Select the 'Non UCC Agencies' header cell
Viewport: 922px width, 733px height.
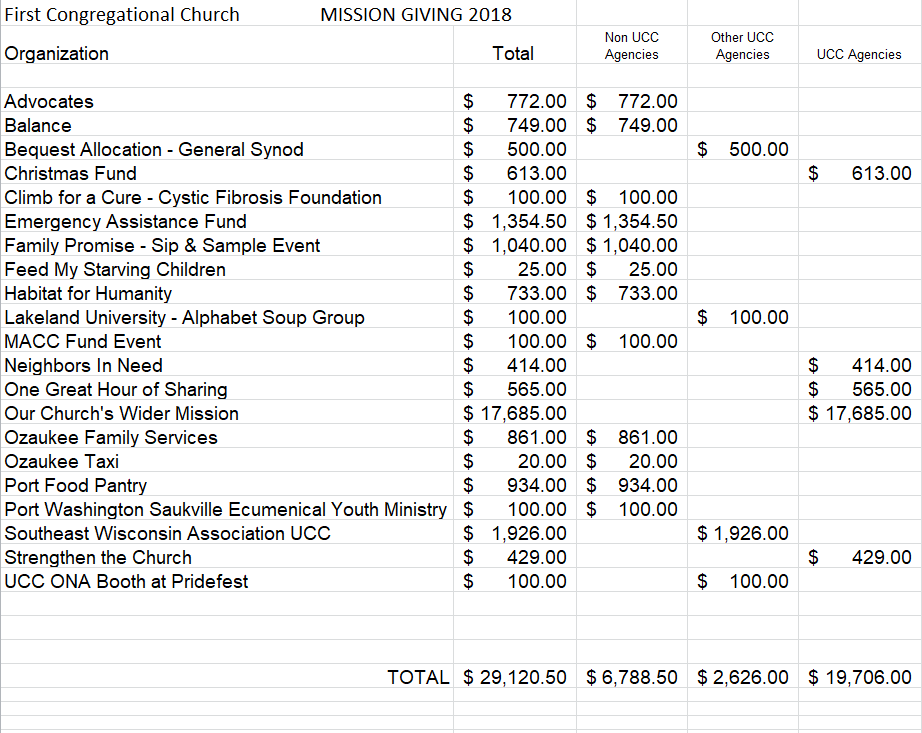tap(632, 46)
